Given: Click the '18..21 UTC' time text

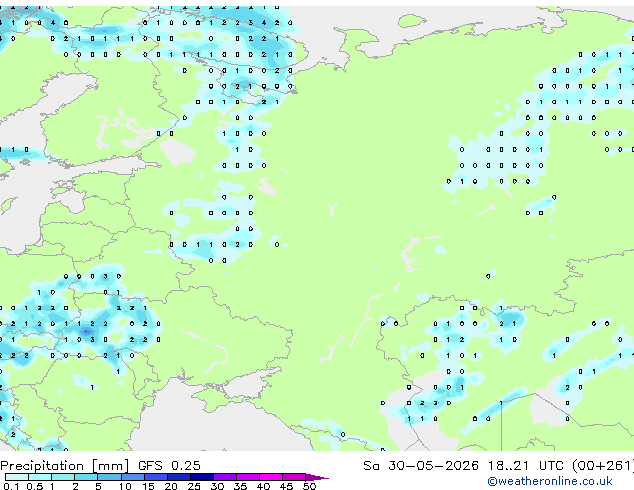Looking at the screenshot, I should 526,465.
